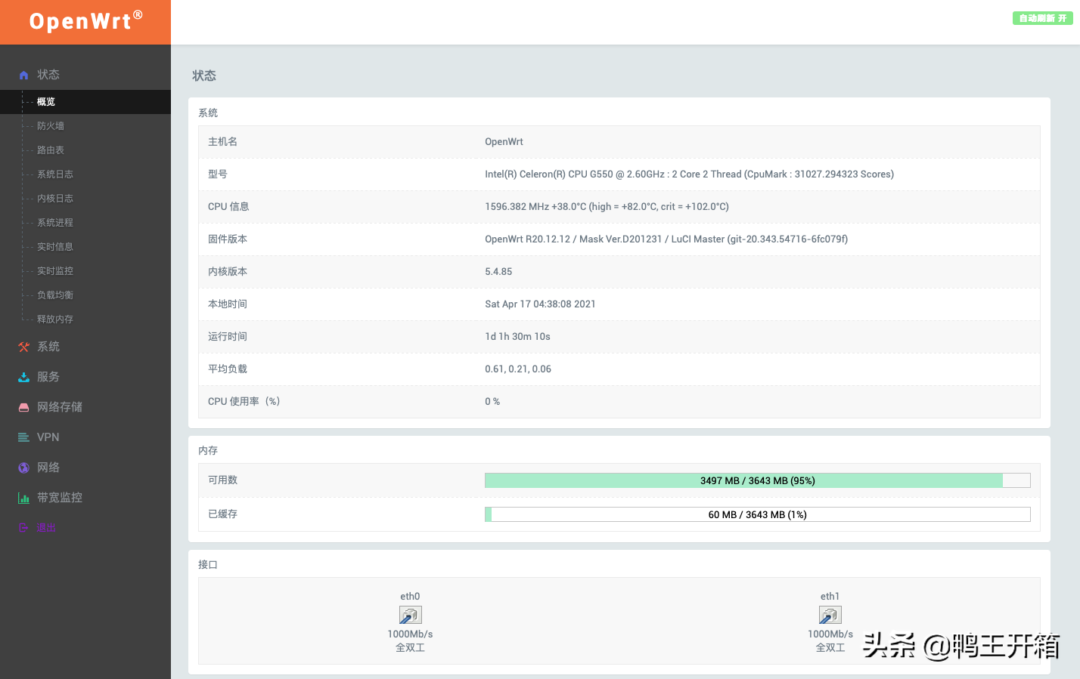The width and height of the screenshot is (1080, 679).
Task: Click the OpenWrt logo
Action: pyautogui.click(x=85, y=21)
